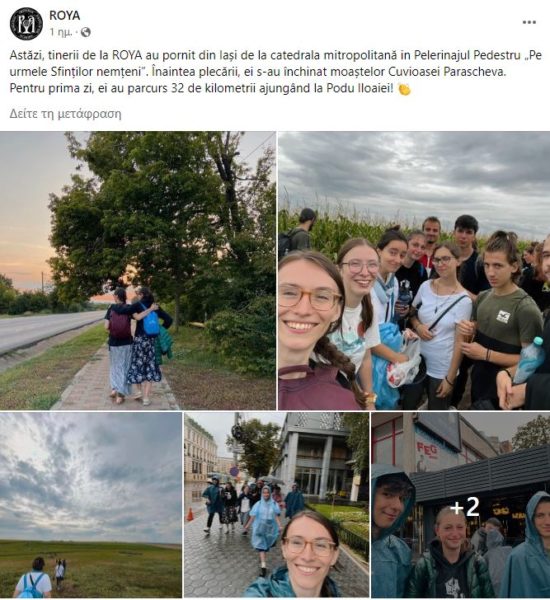Click the post timestamp under ROYA

click(60, 33)
